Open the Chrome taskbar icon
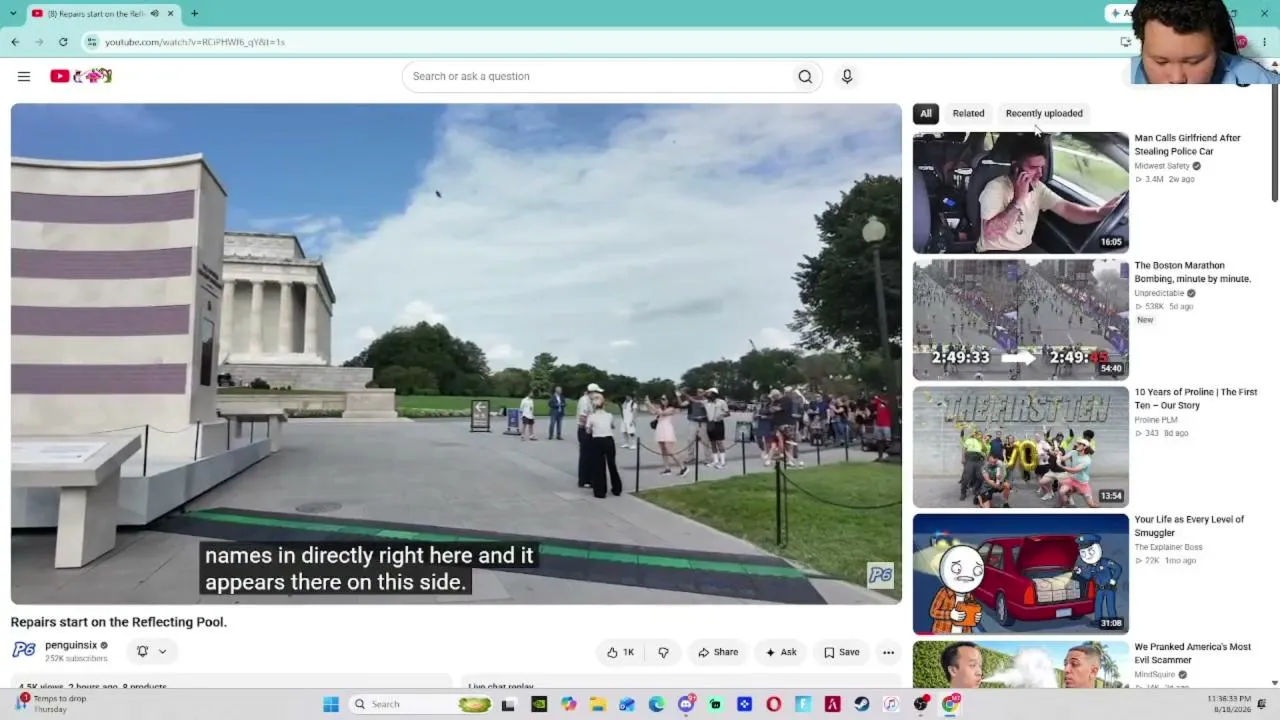The height and width of the screenshot is (720, 1280). pyautogui.click(x=950, y=704)
